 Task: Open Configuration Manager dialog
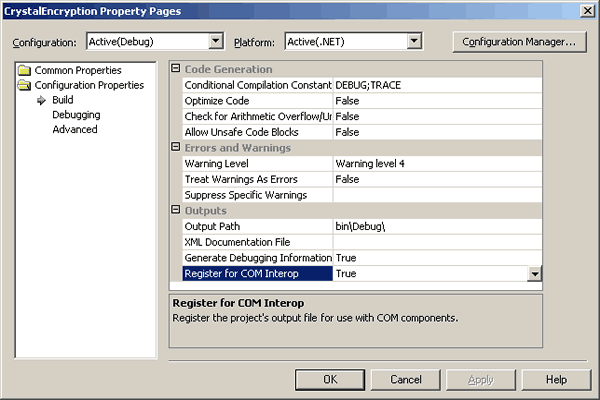pyautogui.click(x=519, y=42)
